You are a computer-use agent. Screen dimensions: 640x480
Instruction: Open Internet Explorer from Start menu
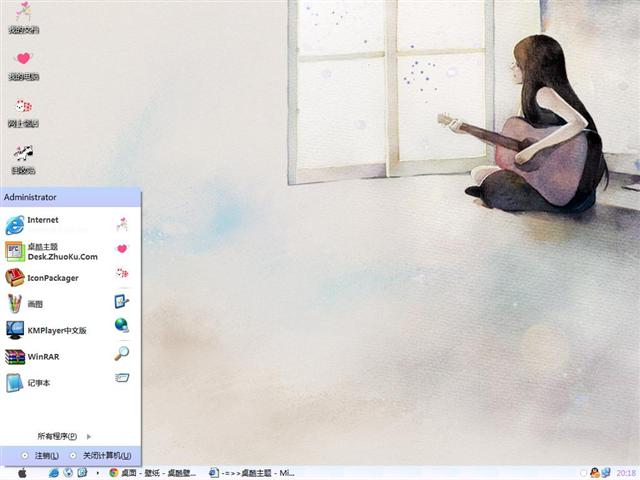point(45,224)
